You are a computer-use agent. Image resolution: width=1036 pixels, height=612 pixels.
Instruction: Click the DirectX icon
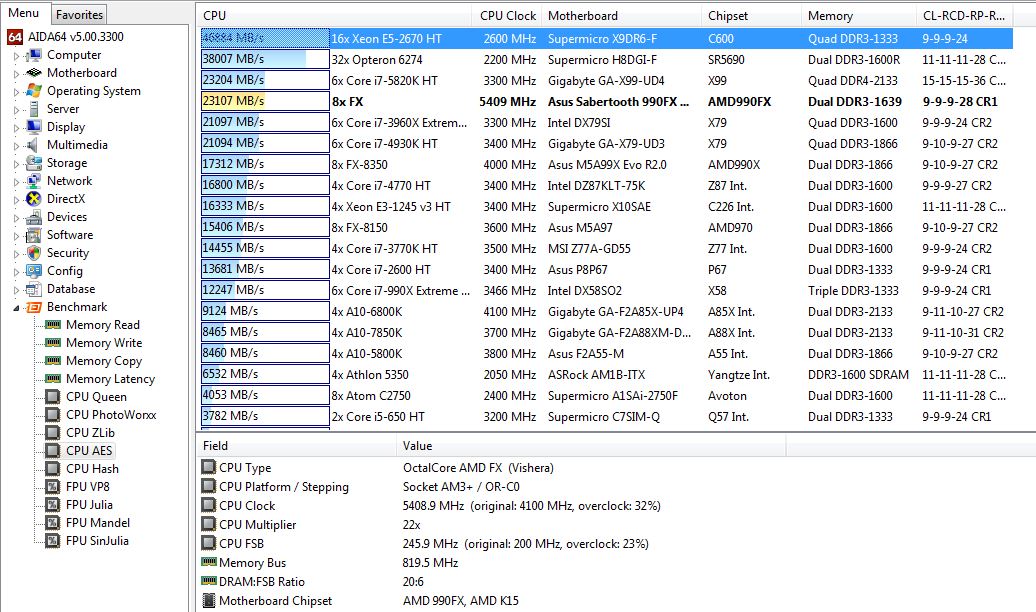pyautogui.click(x=34, y=198)
